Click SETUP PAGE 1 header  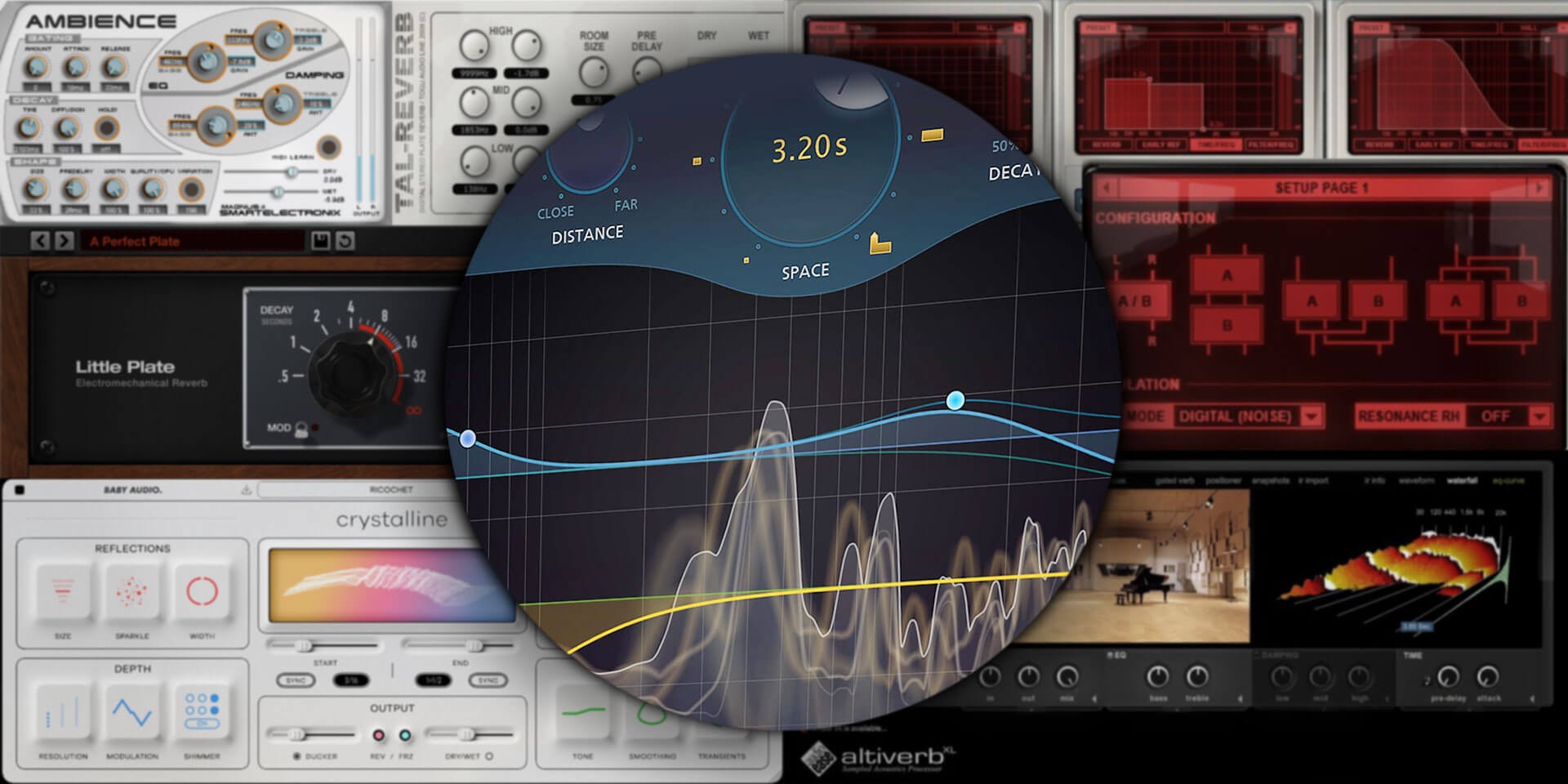tap(1321, 188)
